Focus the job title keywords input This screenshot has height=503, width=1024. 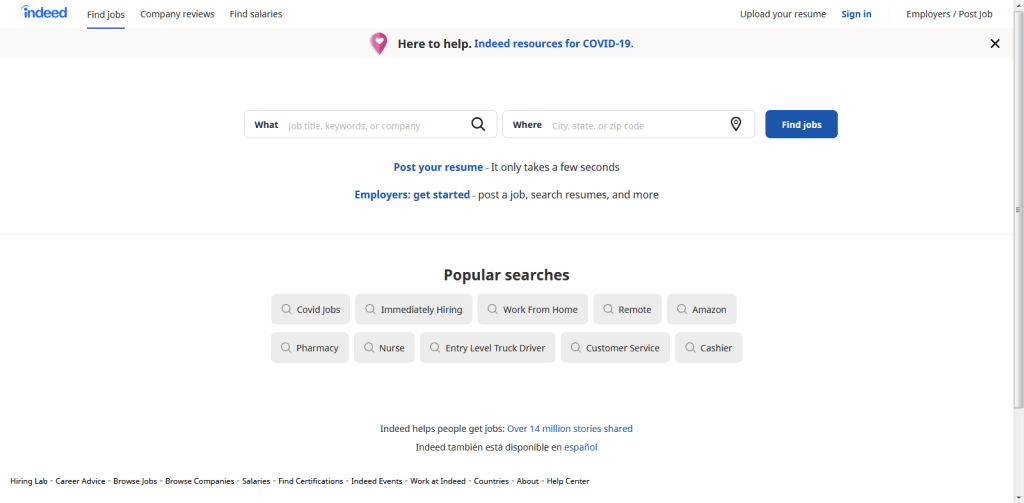374,126
